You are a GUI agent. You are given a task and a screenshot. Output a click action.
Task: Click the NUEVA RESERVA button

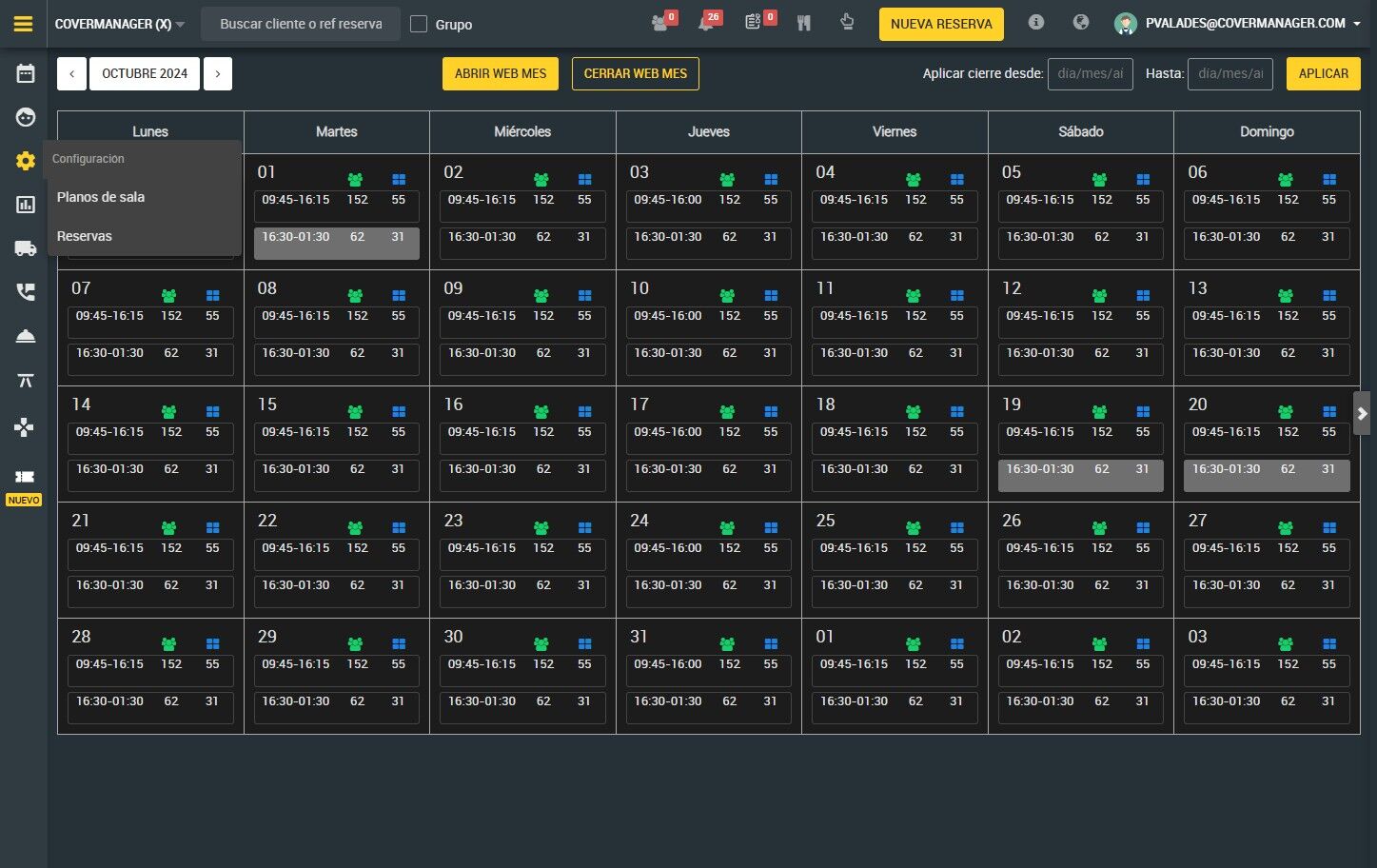(x=941, y=24)
